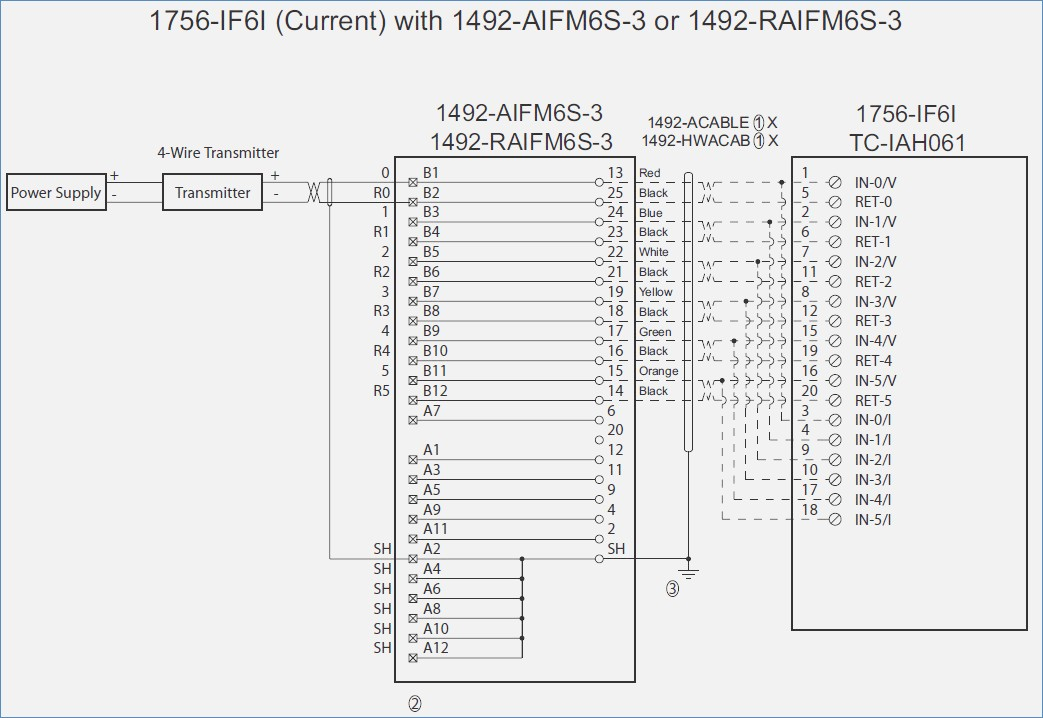Select the "RET-2" return label
This screenshot has width=1043, height=718.
click(873, 282)
